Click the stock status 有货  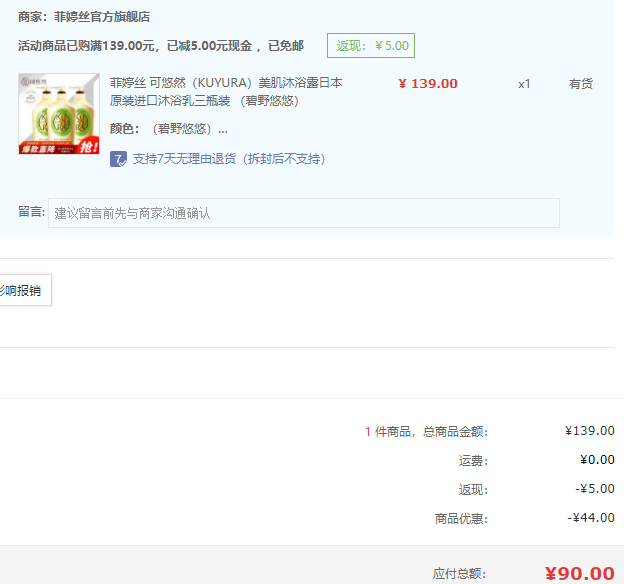pyautogui.click(x=581, y=84)
